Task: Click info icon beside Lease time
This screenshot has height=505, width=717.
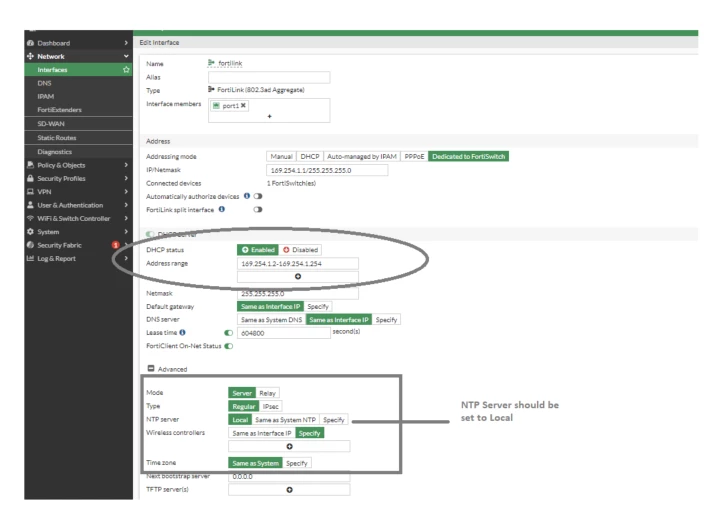Action: [182, 333]
